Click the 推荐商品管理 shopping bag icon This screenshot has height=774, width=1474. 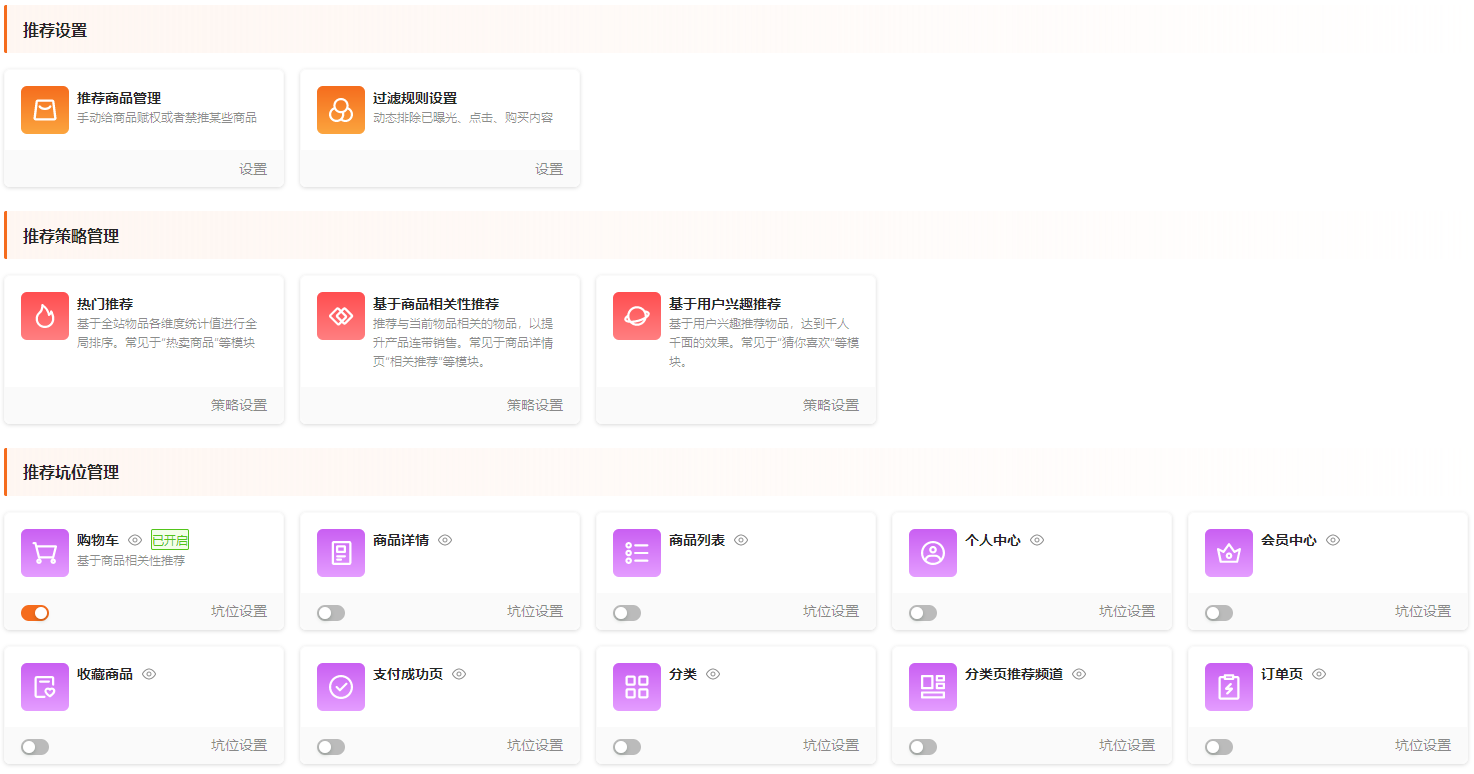(x=45, y=110)
